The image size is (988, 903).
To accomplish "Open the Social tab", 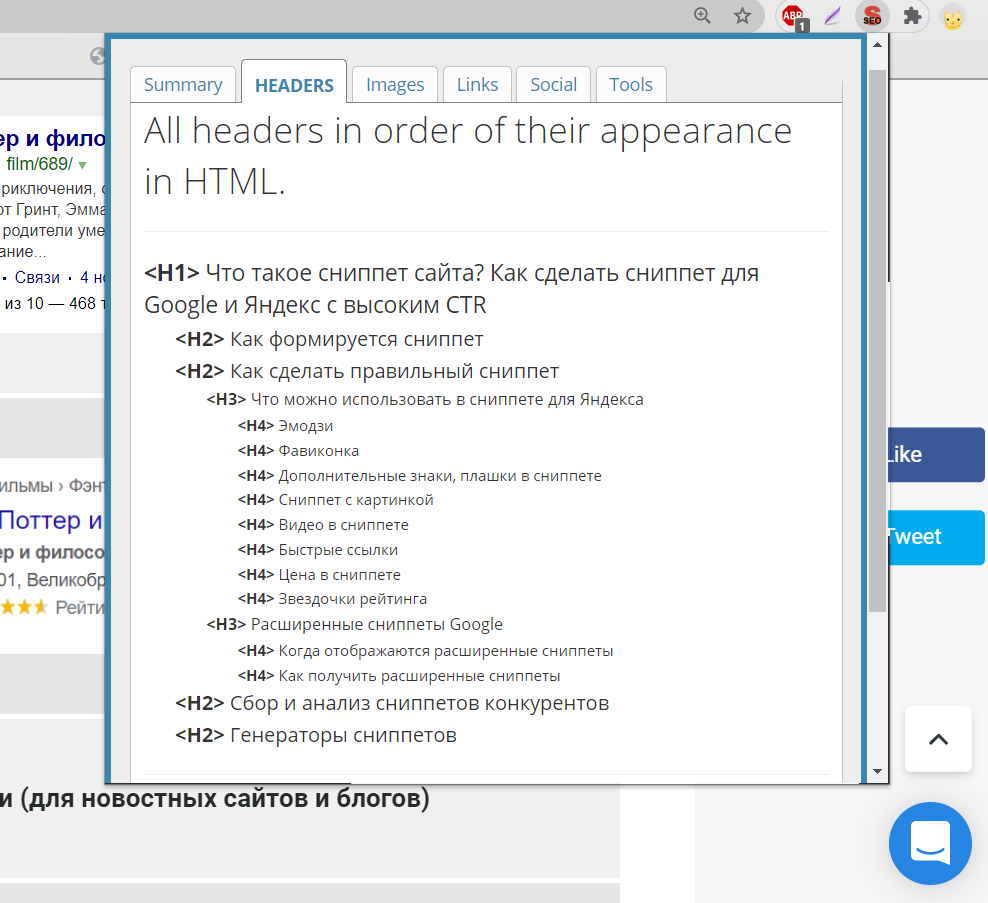I will [x=554, y=85].
